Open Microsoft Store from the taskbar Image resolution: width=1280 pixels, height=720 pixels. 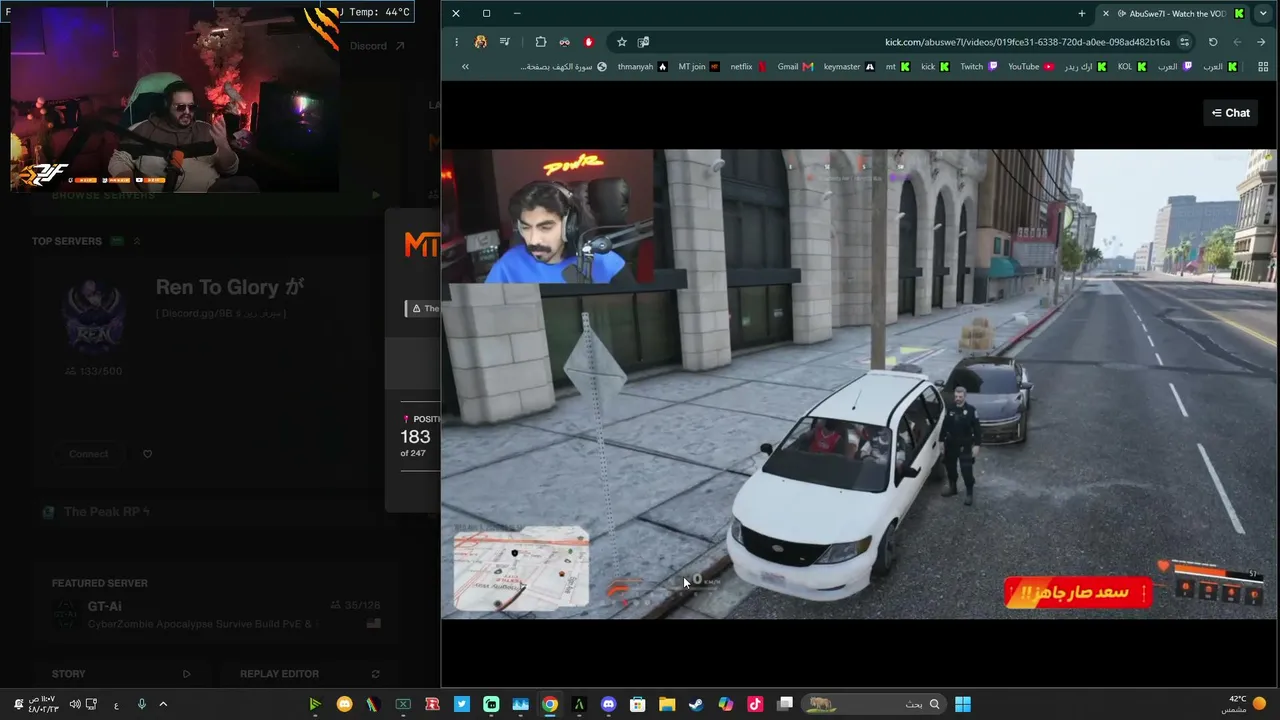[637, 704]
